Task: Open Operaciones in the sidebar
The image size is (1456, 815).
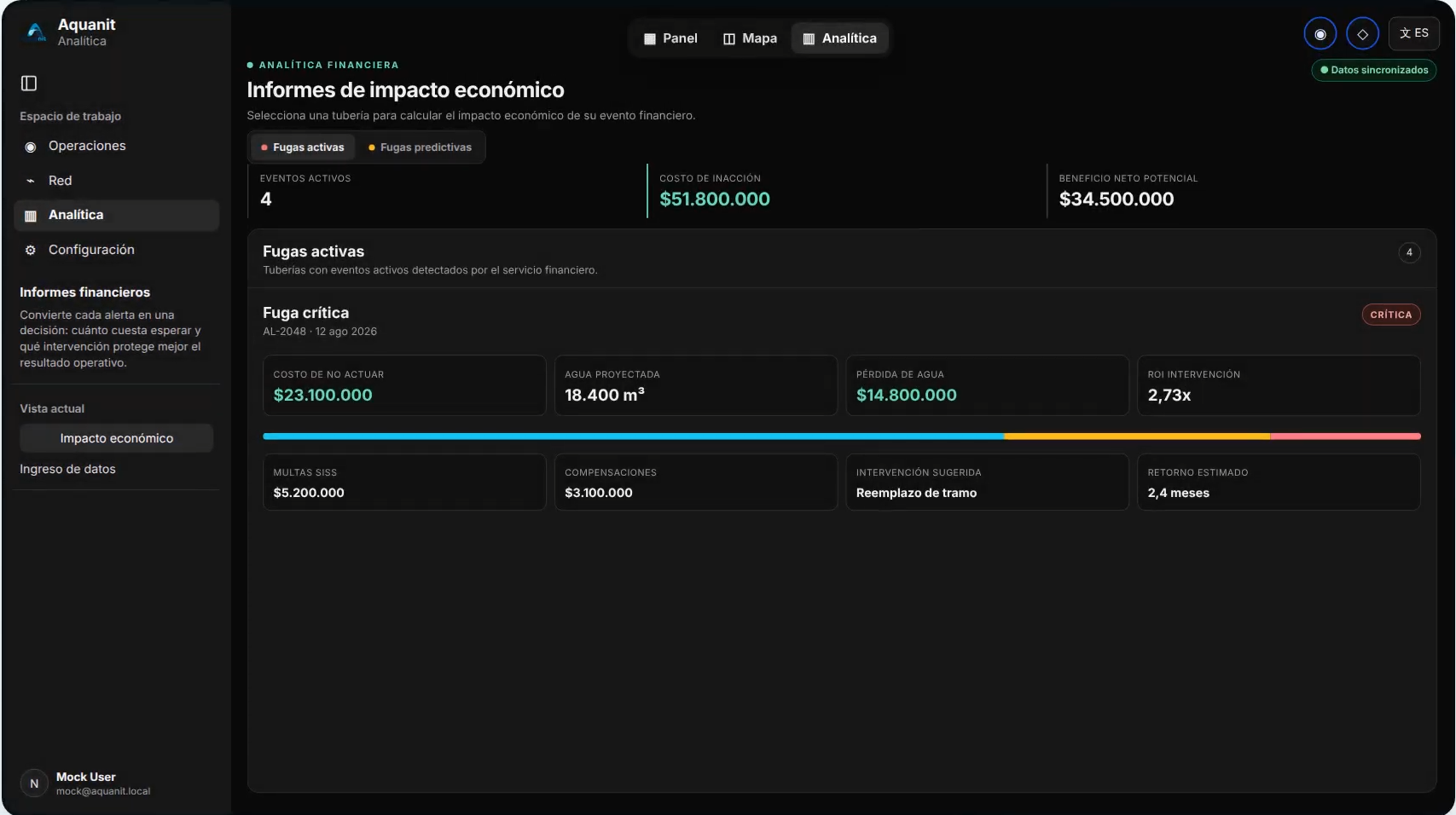Action: 116,146
